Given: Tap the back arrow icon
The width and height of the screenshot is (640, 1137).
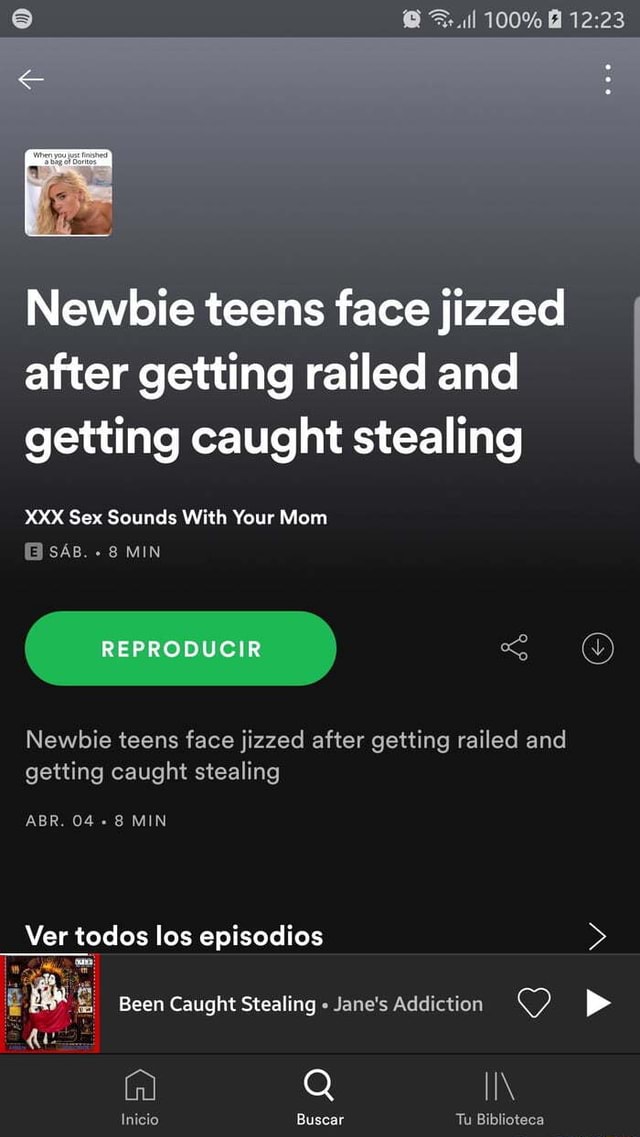Looking at the screenshot, I should pos(31,80).
